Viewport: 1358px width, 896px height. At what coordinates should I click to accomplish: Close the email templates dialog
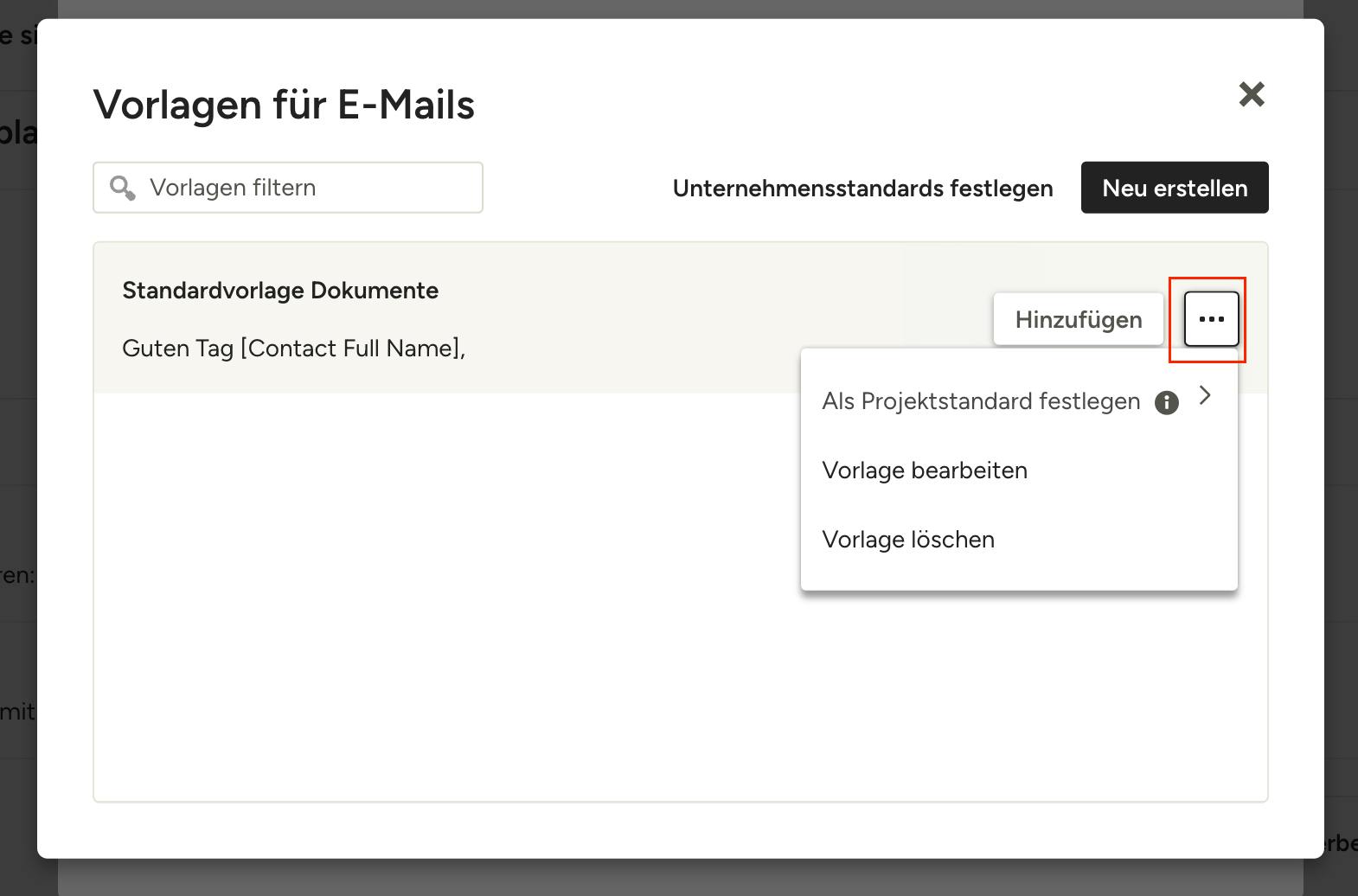point(1251,94)
